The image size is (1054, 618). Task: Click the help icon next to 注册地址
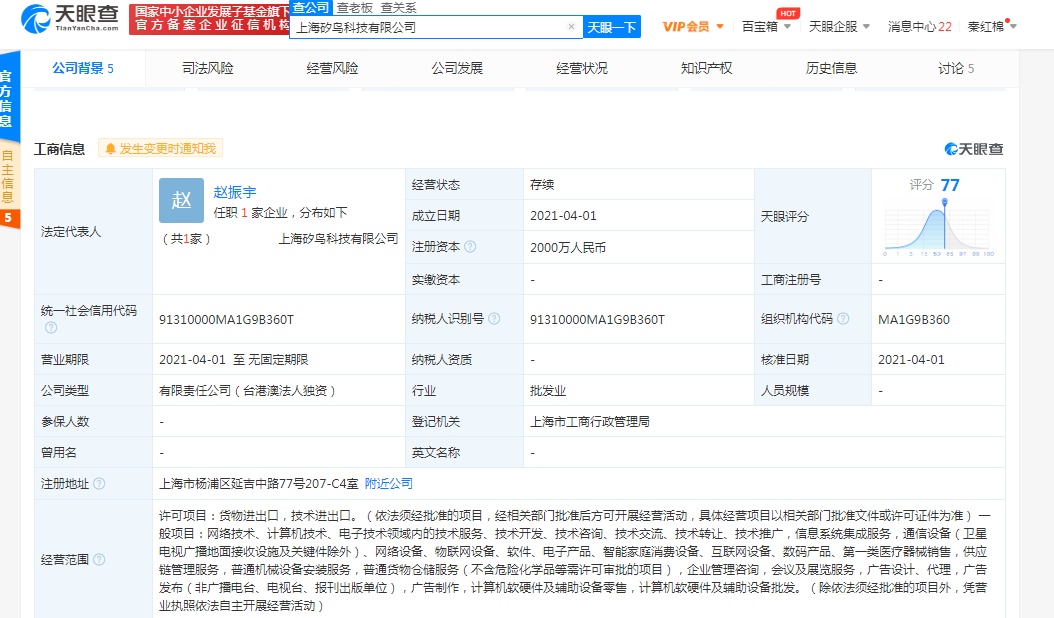point(99,484)
